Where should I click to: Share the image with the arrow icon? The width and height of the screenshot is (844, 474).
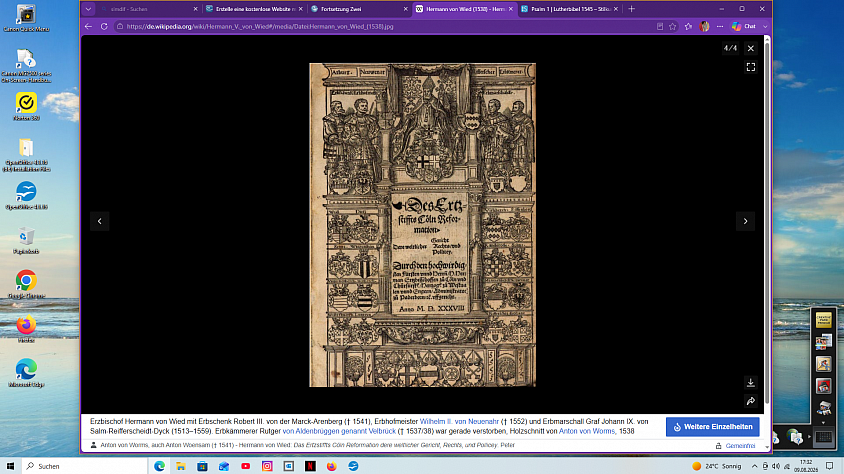751,401
